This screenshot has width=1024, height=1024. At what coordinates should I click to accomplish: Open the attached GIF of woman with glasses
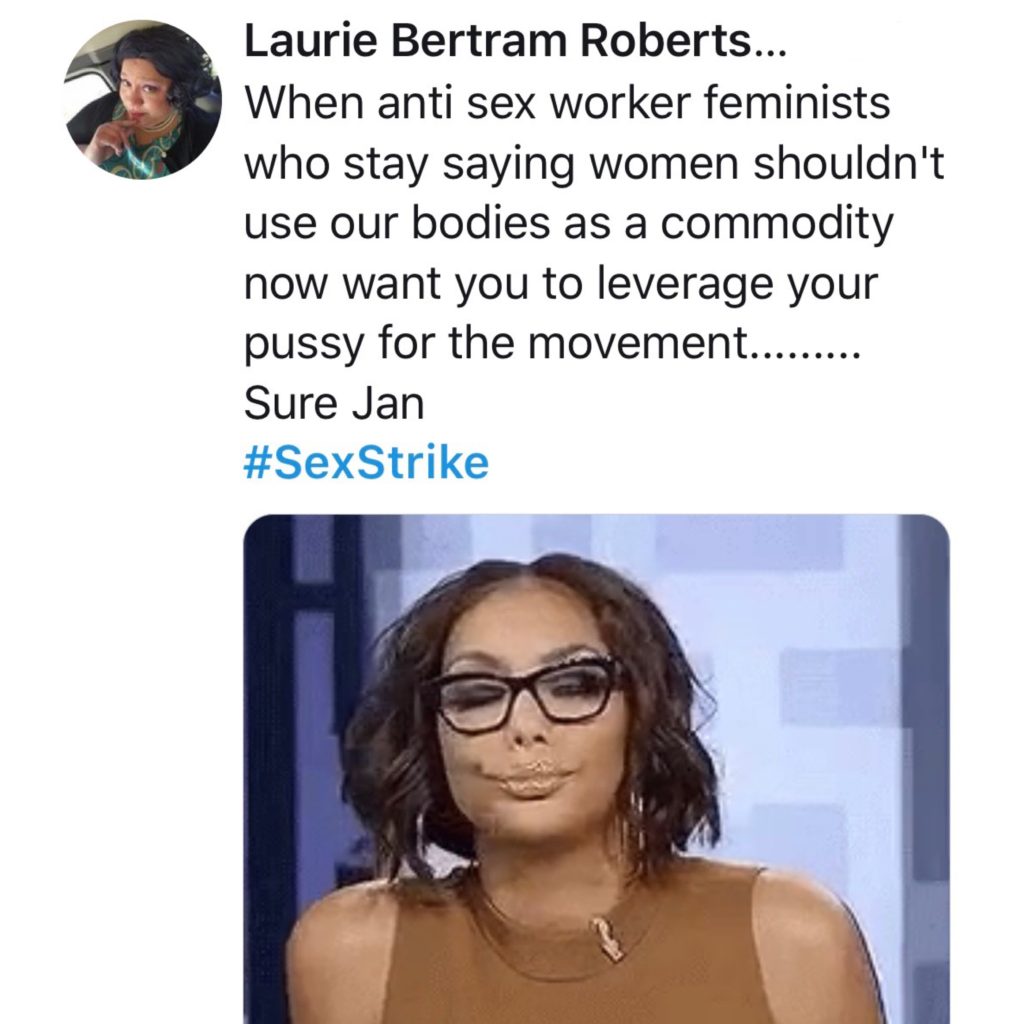point(596,769)
